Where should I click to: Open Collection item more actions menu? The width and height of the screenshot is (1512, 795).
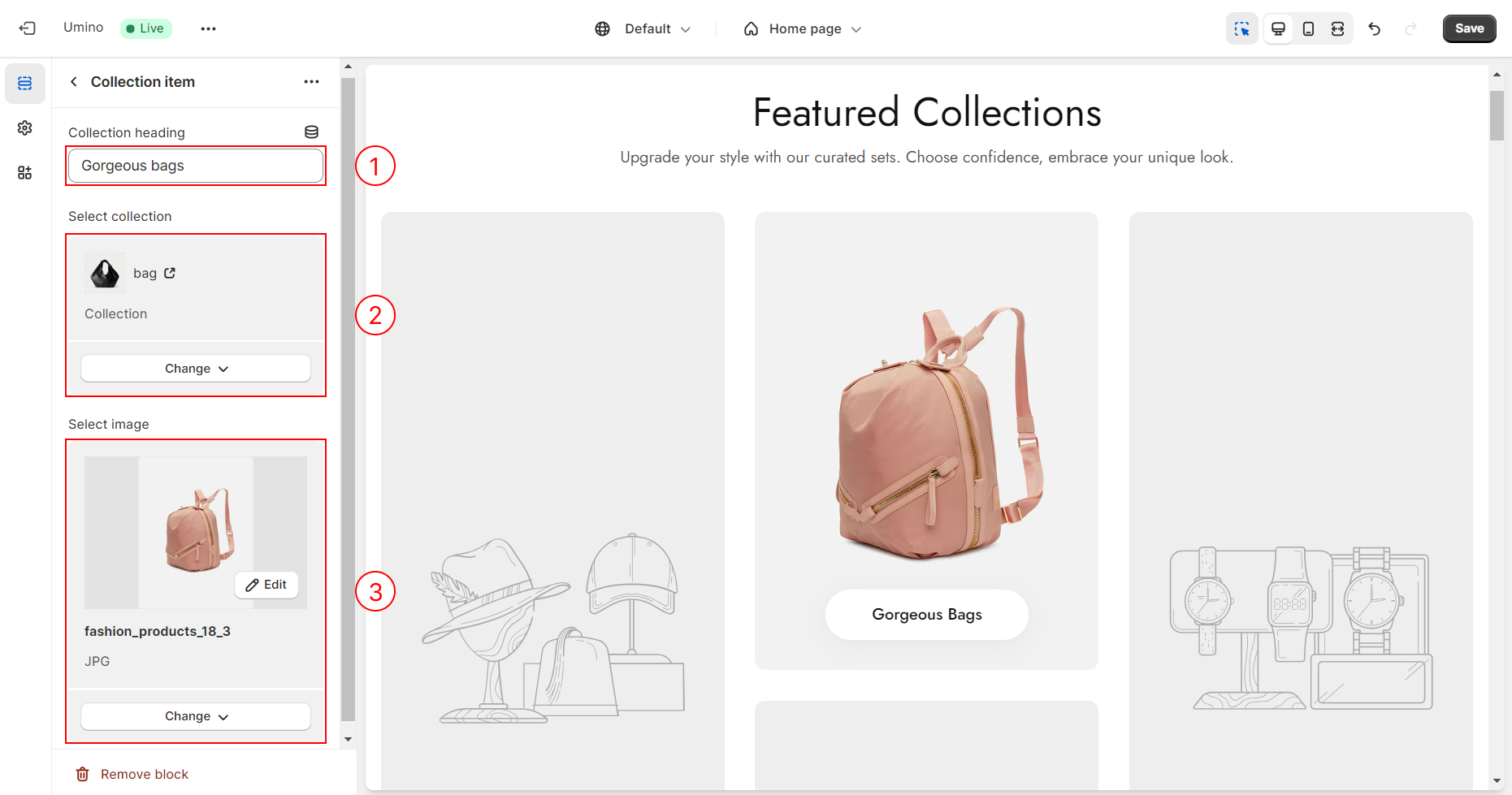[x=311, y=82]
